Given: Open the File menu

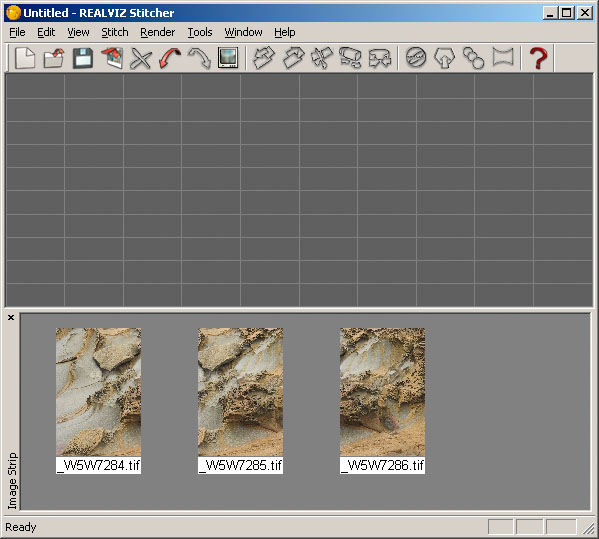Looking at the screenshot, I should tap(17, 32).
